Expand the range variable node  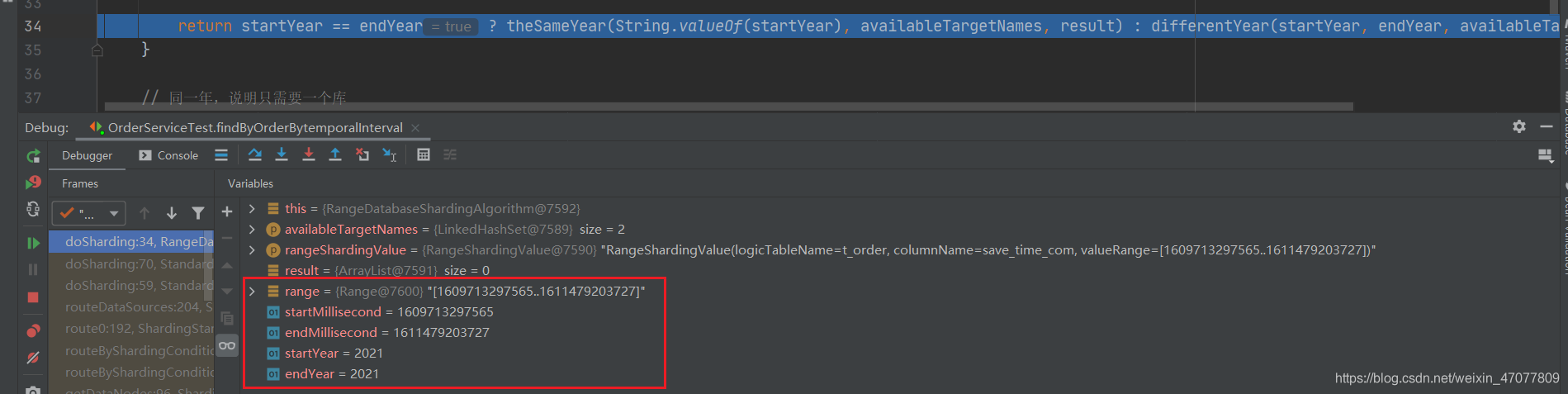point(253,292)
